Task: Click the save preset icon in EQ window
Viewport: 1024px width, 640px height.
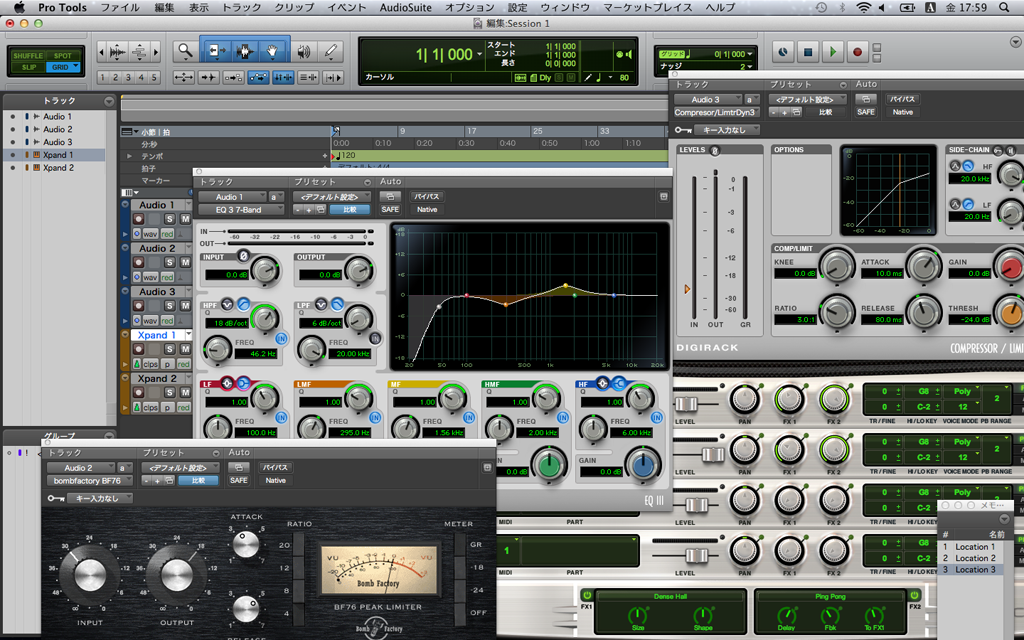Action: coord(321,210)
